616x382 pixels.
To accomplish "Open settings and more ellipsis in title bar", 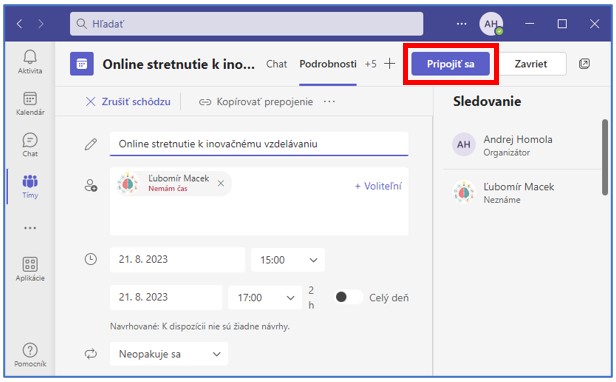I will click(x=462, y=24).
